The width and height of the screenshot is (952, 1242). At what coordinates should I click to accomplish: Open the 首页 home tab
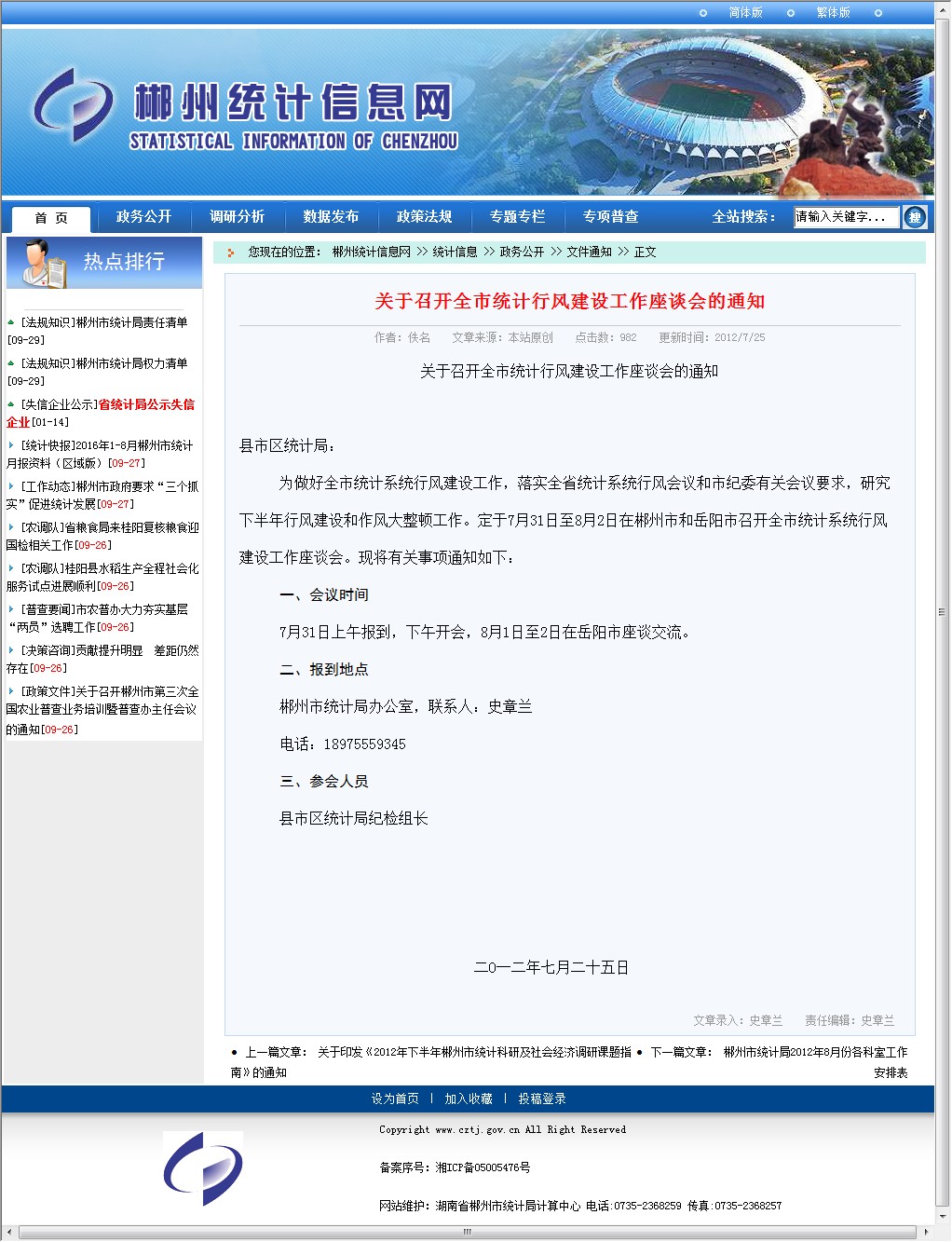(x=51, y=218)
